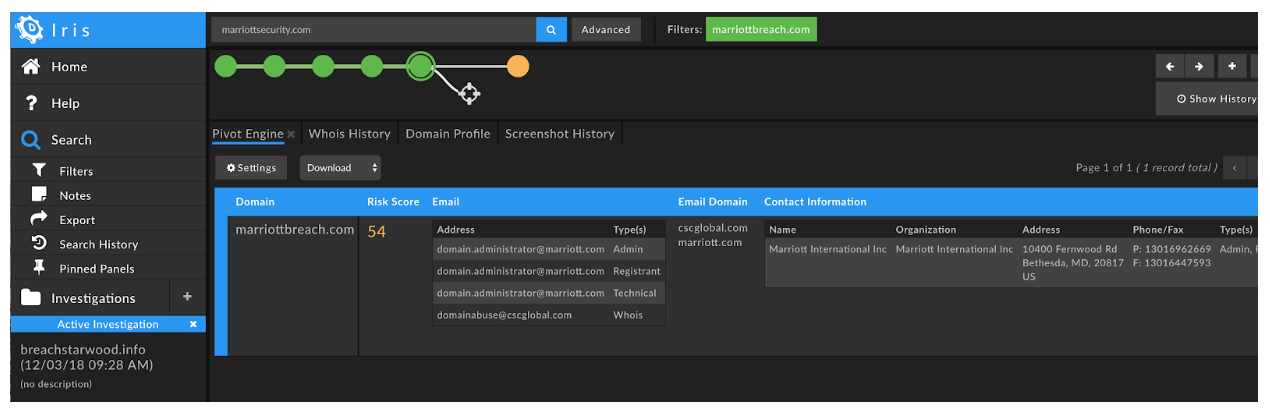
Task: Open the Filters panel
Action: coord(108,171)
